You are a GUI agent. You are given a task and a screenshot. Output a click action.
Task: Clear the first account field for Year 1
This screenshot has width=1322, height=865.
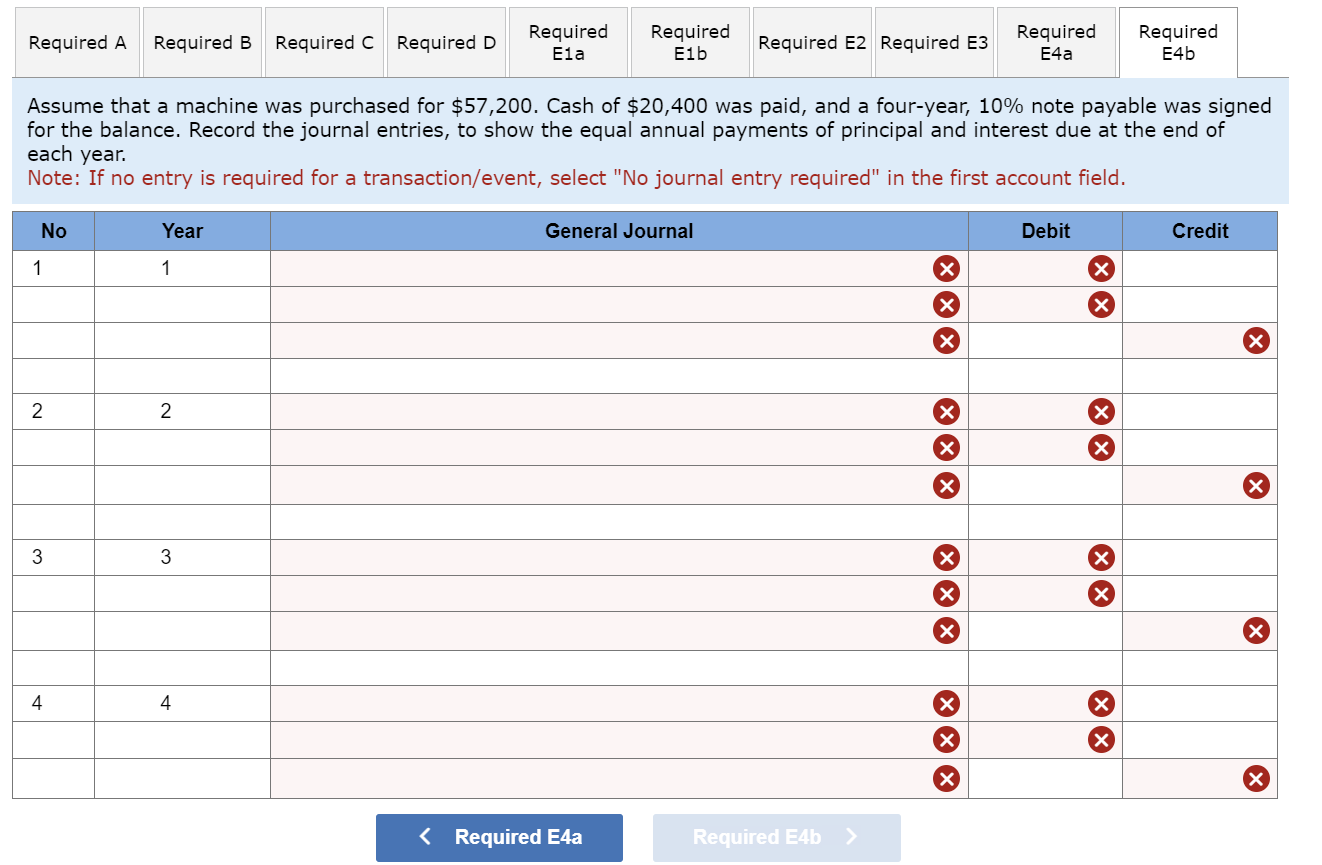[x=946, y=268]
